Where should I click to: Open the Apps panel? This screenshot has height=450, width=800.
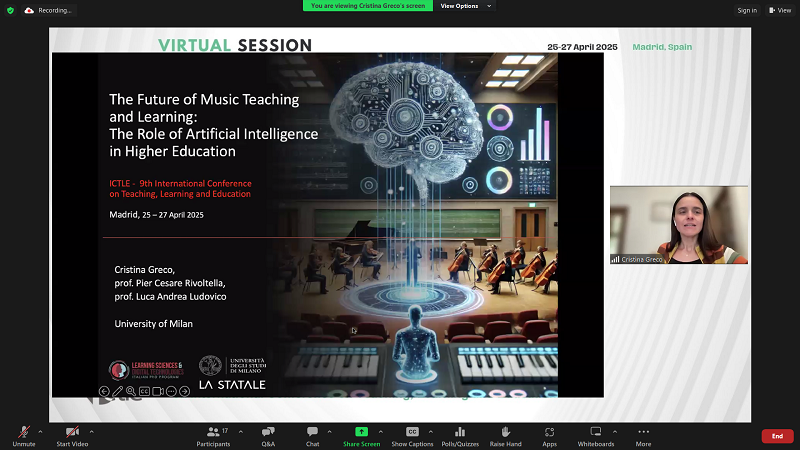point(549,432)
